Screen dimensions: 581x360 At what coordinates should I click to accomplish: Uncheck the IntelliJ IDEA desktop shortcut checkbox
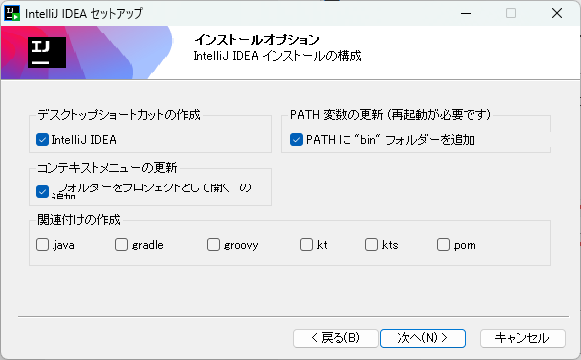point(43,140)
